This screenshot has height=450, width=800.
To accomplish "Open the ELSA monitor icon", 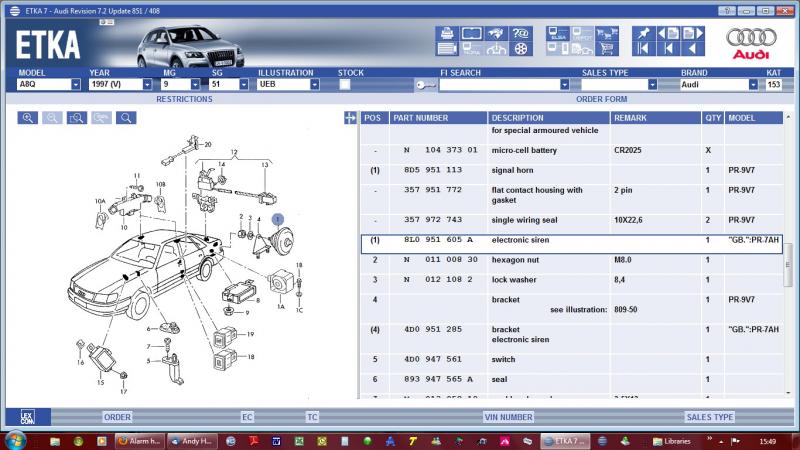I will click(x=558, y=34).
